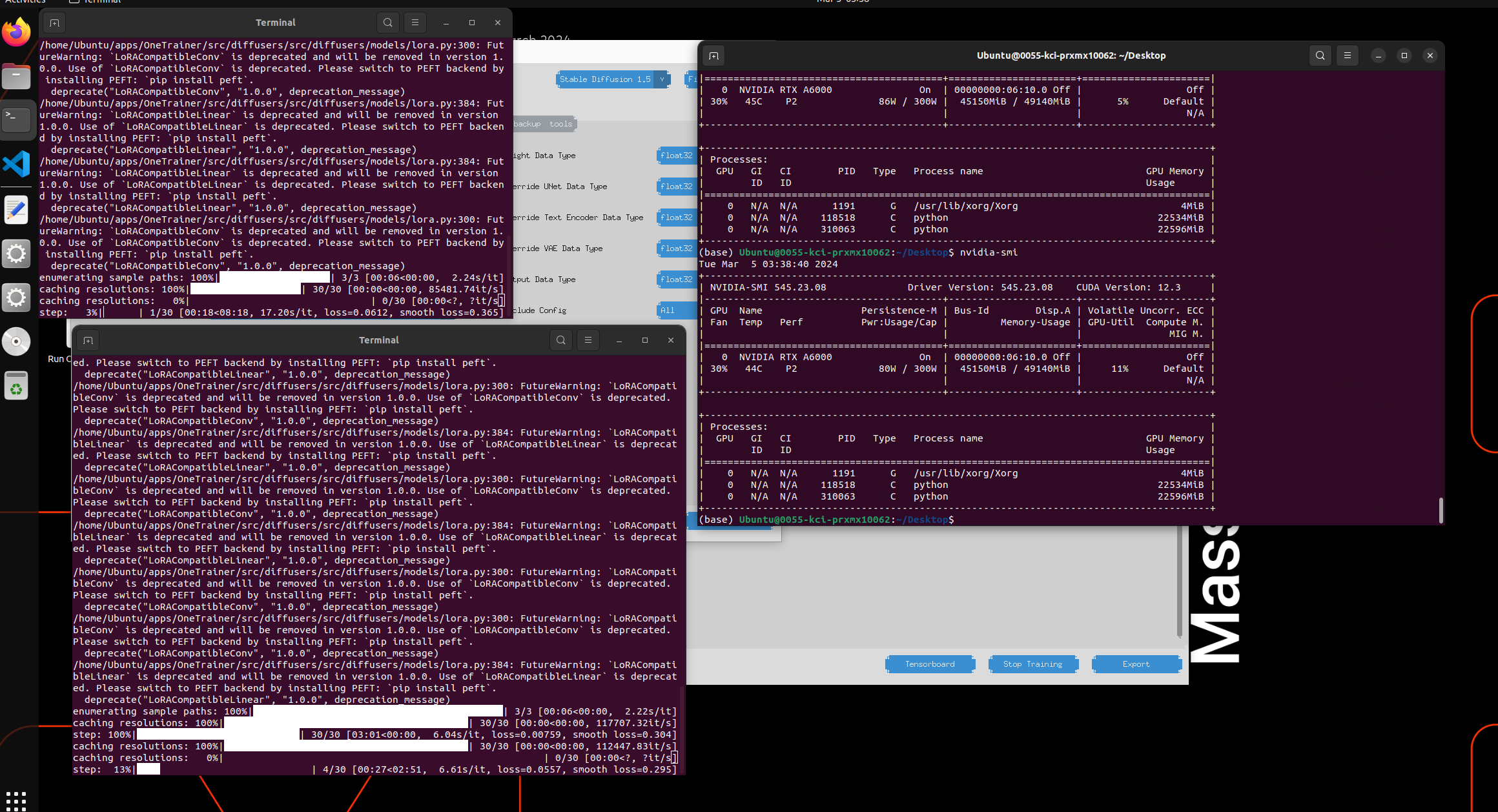
Task: Click the 'Ubuntu@0055-kci-prxmx10062: ~/Desktop' title bar
Action: pos(1071,56)
